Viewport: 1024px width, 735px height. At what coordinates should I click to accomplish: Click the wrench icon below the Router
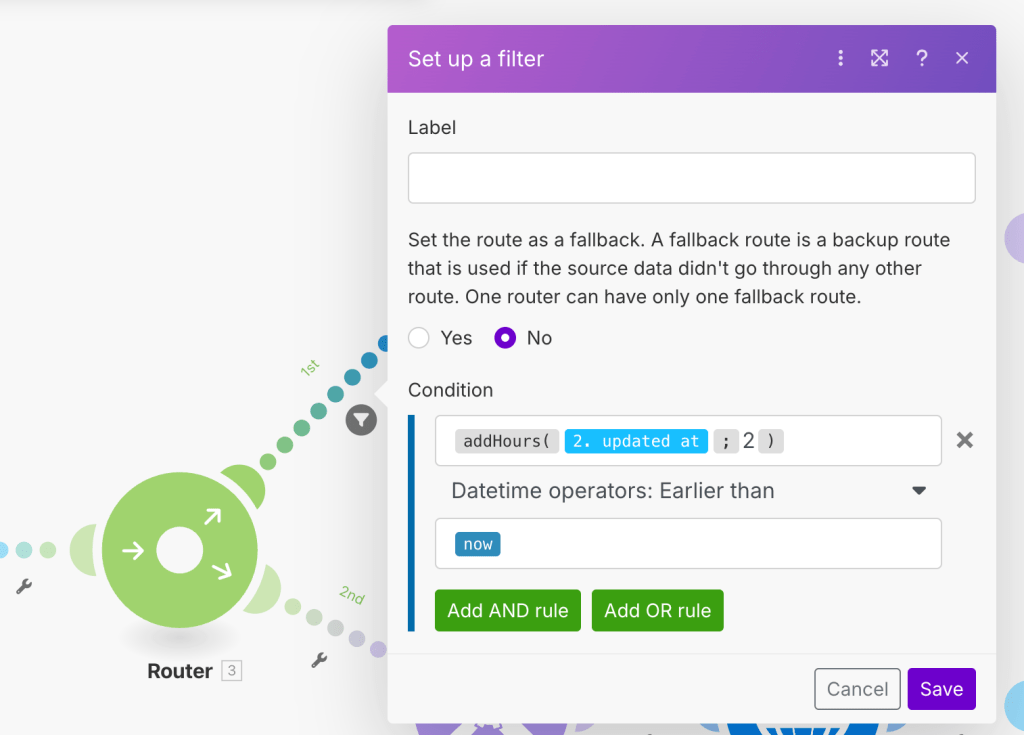[319, 662]
